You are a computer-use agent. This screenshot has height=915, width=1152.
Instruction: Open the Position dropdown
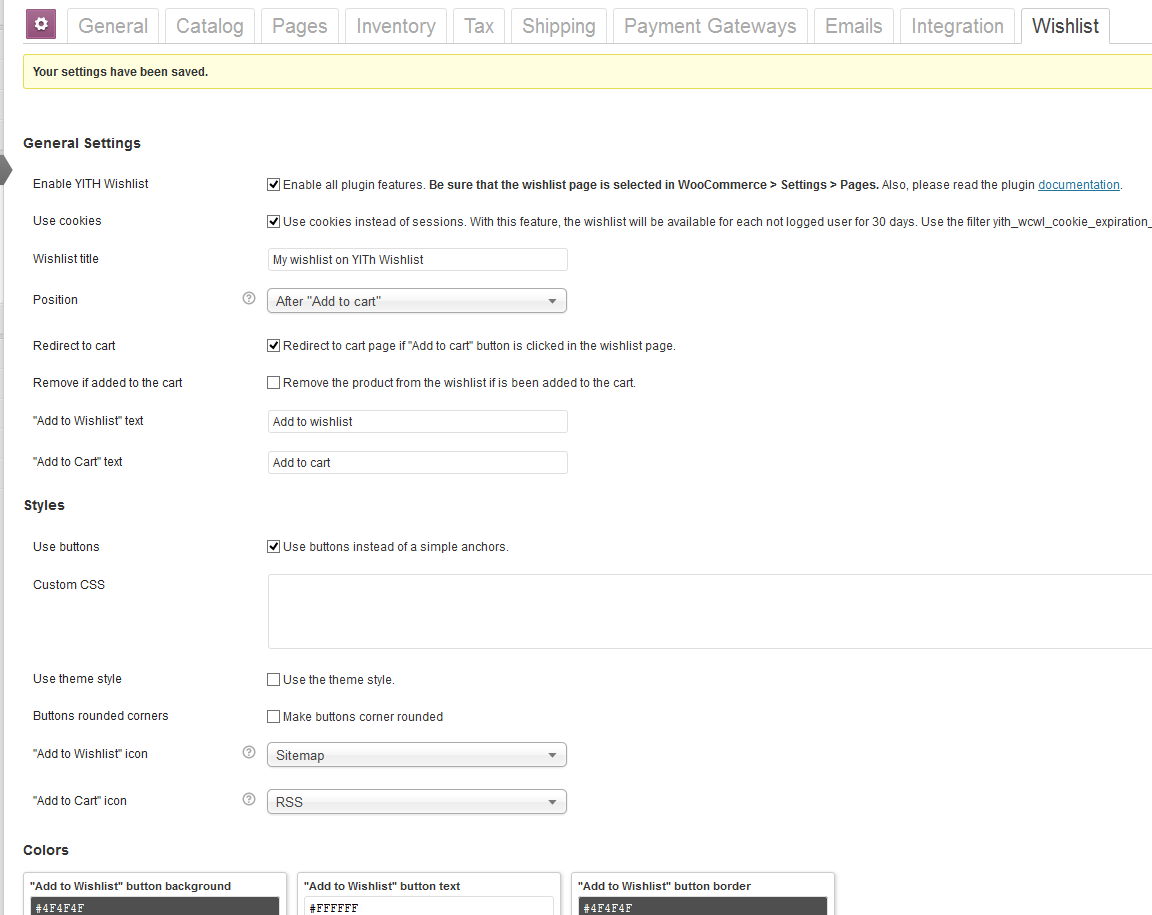(x=416, y=301)
